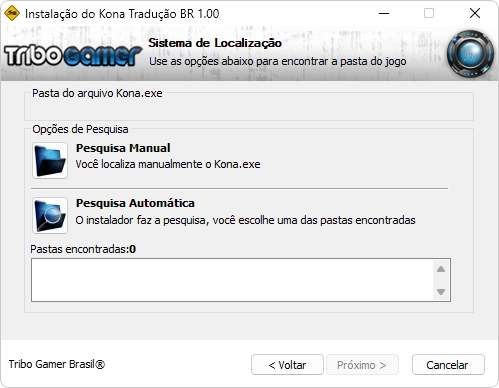The width and height of the screenshot is (499, 388).
Task: Click the Pasta do arquivo Kona.exe field
Action: [x=249, y=109]
